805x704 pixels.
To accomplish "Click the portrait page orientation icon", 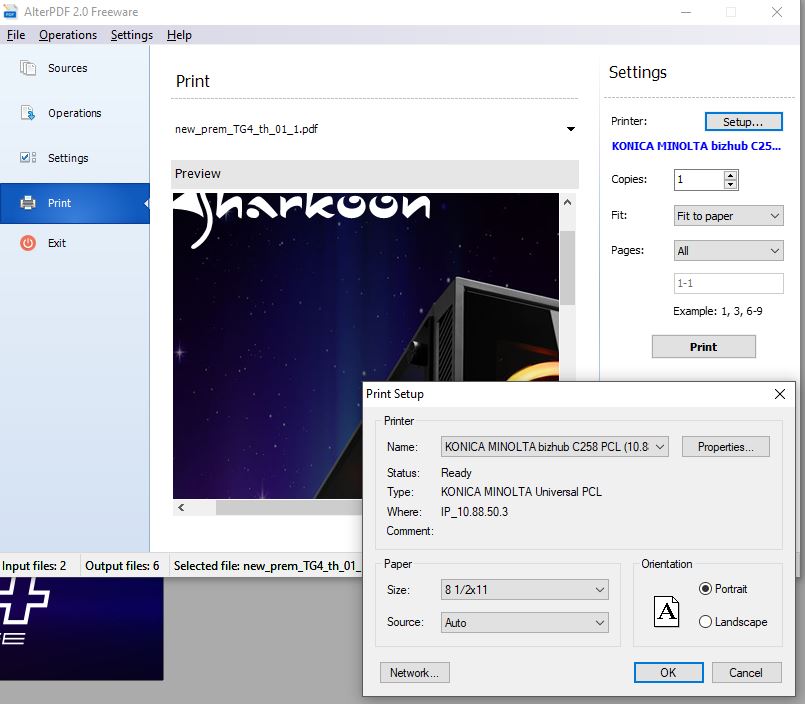I will coord(666,612).
